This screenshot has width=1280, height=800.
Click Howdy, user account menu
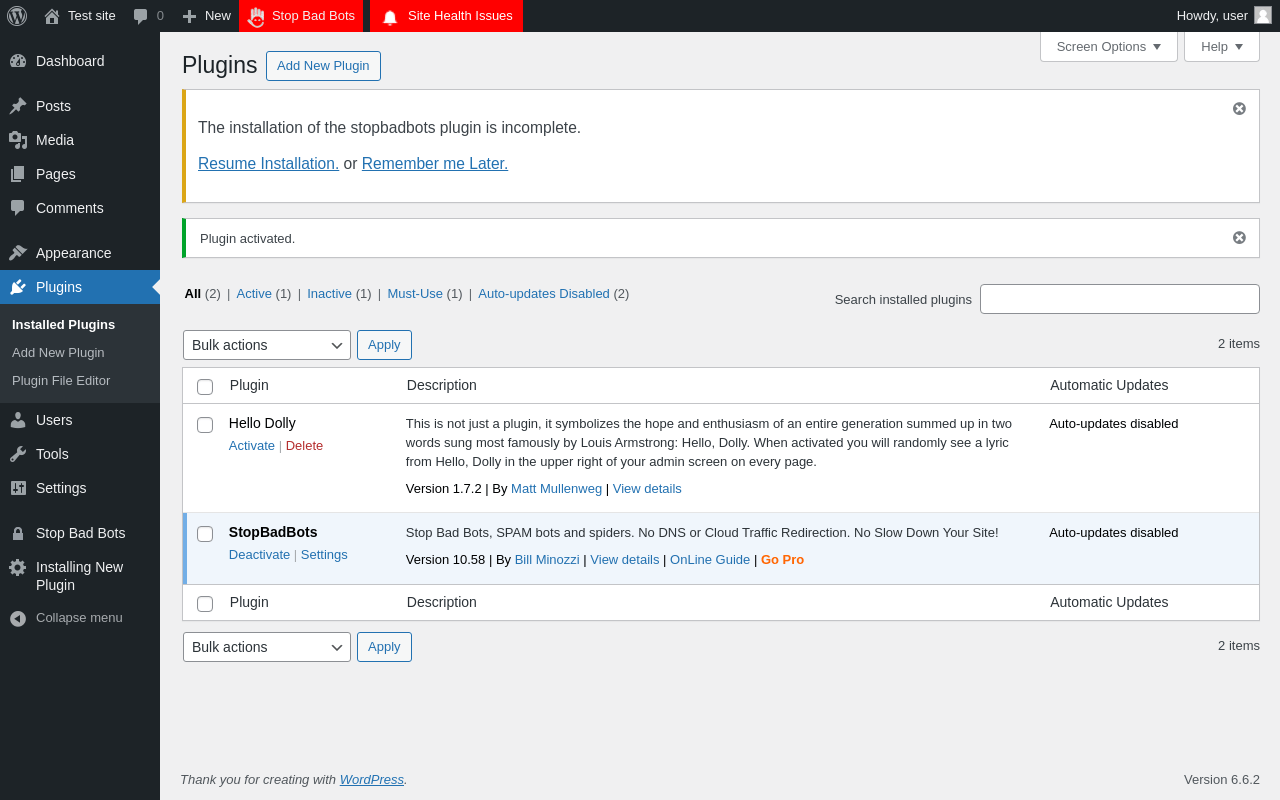pyautogui.click(x=1224, y=16)
